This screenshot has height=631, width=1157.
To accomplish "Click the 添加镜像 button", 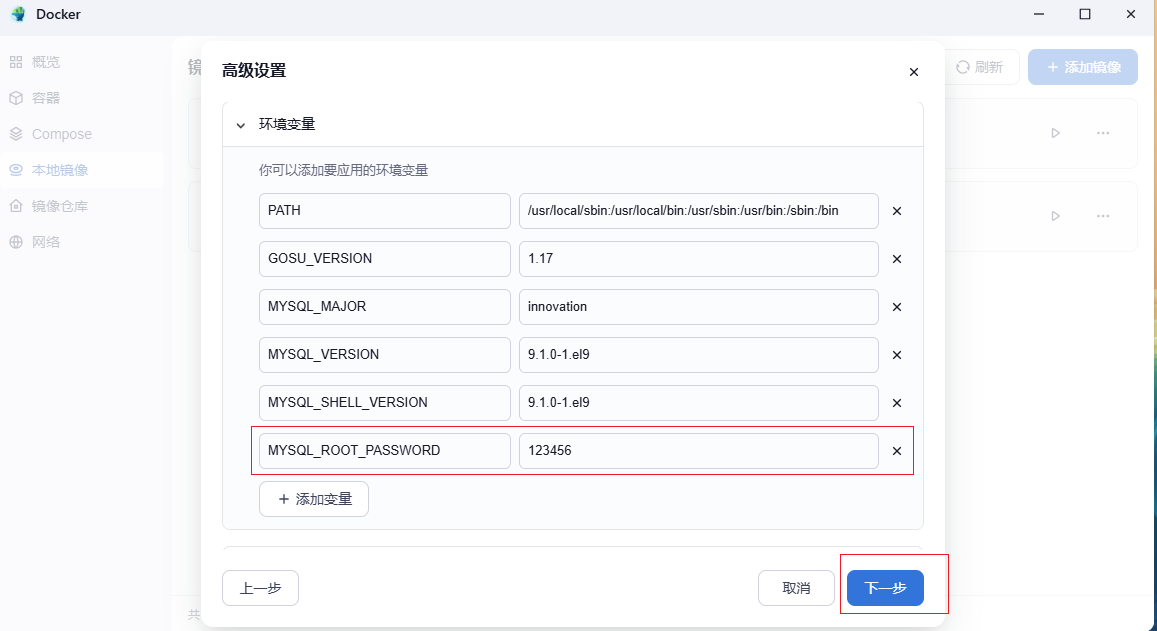I will [x=1082, y=67].
